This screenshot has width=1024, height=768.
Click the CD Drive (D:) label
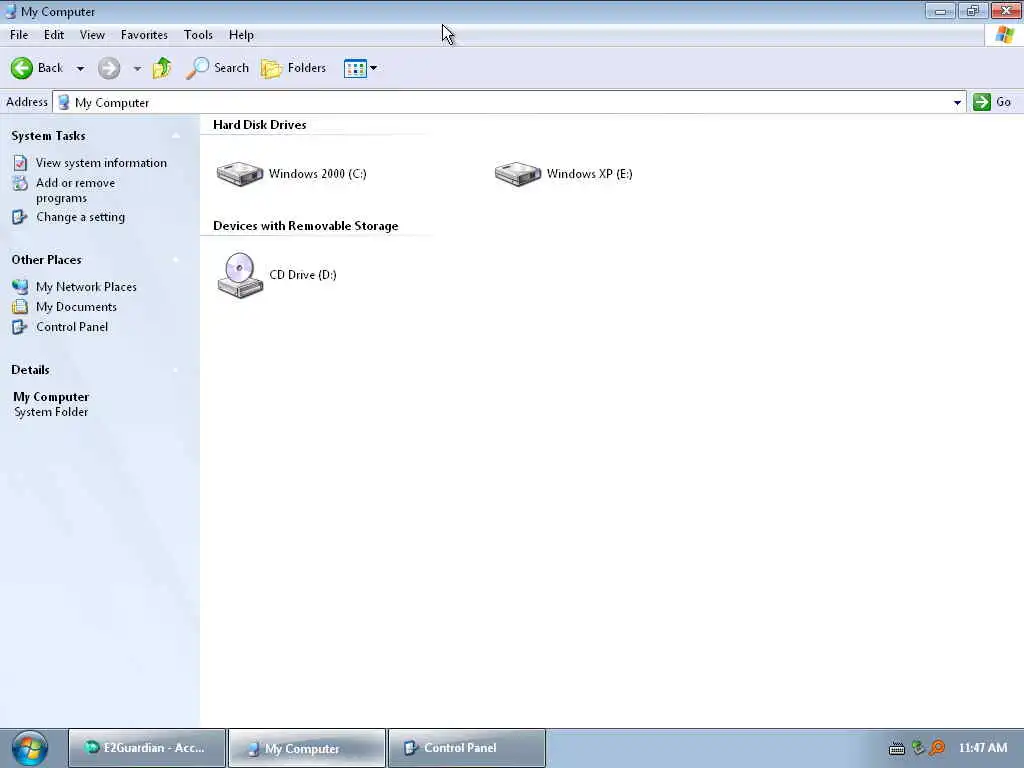click(x=303, y=275)
